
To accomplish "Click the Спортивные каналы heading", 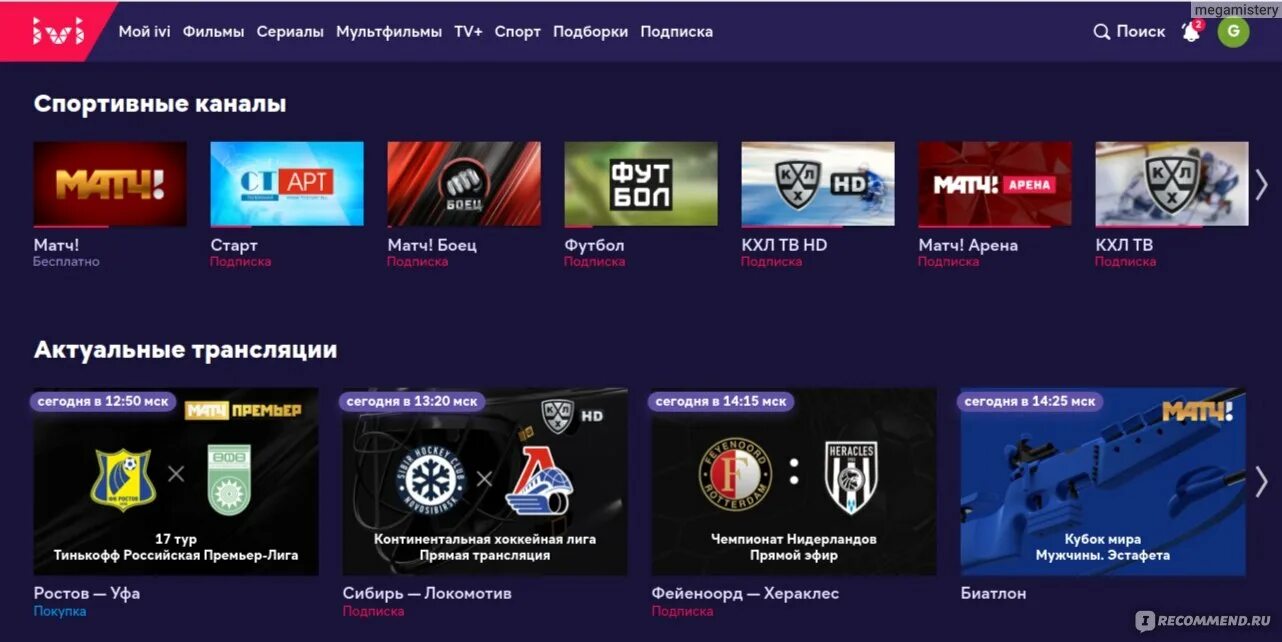I will coord(160,104).
